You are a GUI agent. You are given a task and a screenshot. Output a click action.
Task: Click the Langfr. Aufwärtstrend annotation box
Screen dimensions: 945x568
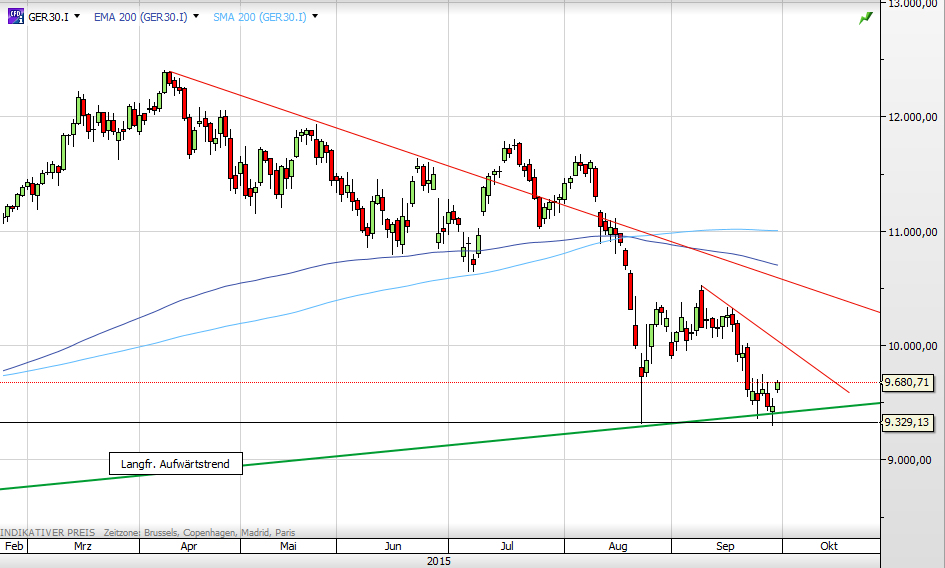tap(175, 464)
